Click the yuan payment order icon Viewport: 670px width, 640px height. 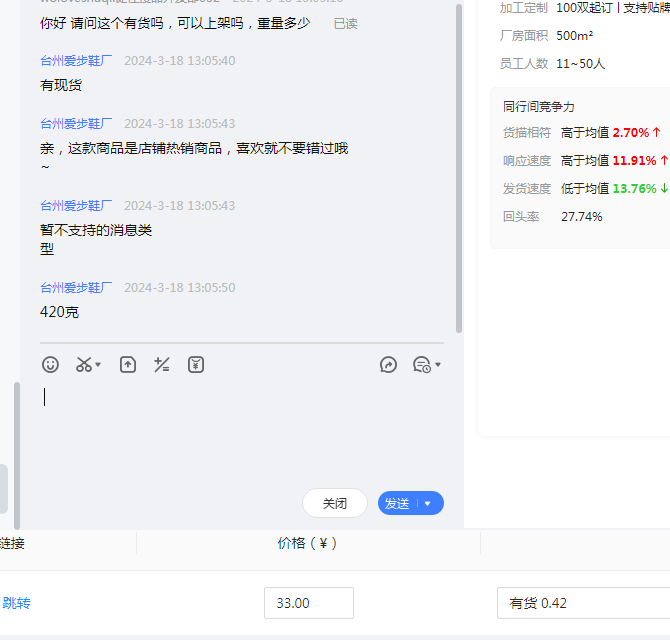196,365
